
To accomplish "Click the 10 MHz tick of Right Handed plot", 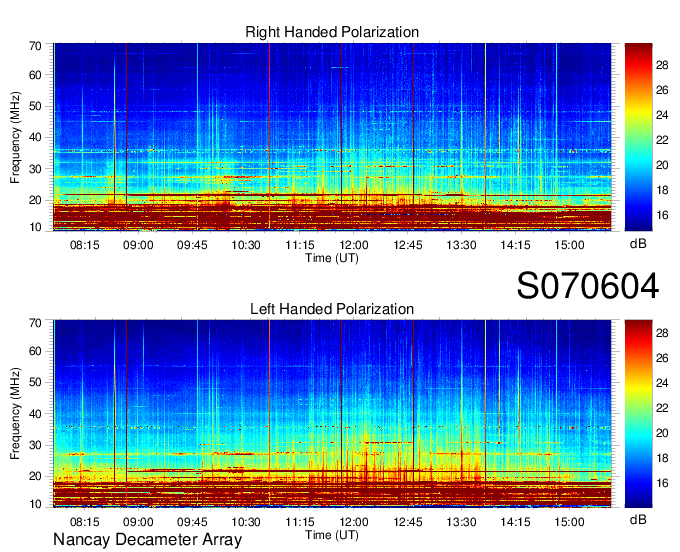I will [35, 227].
